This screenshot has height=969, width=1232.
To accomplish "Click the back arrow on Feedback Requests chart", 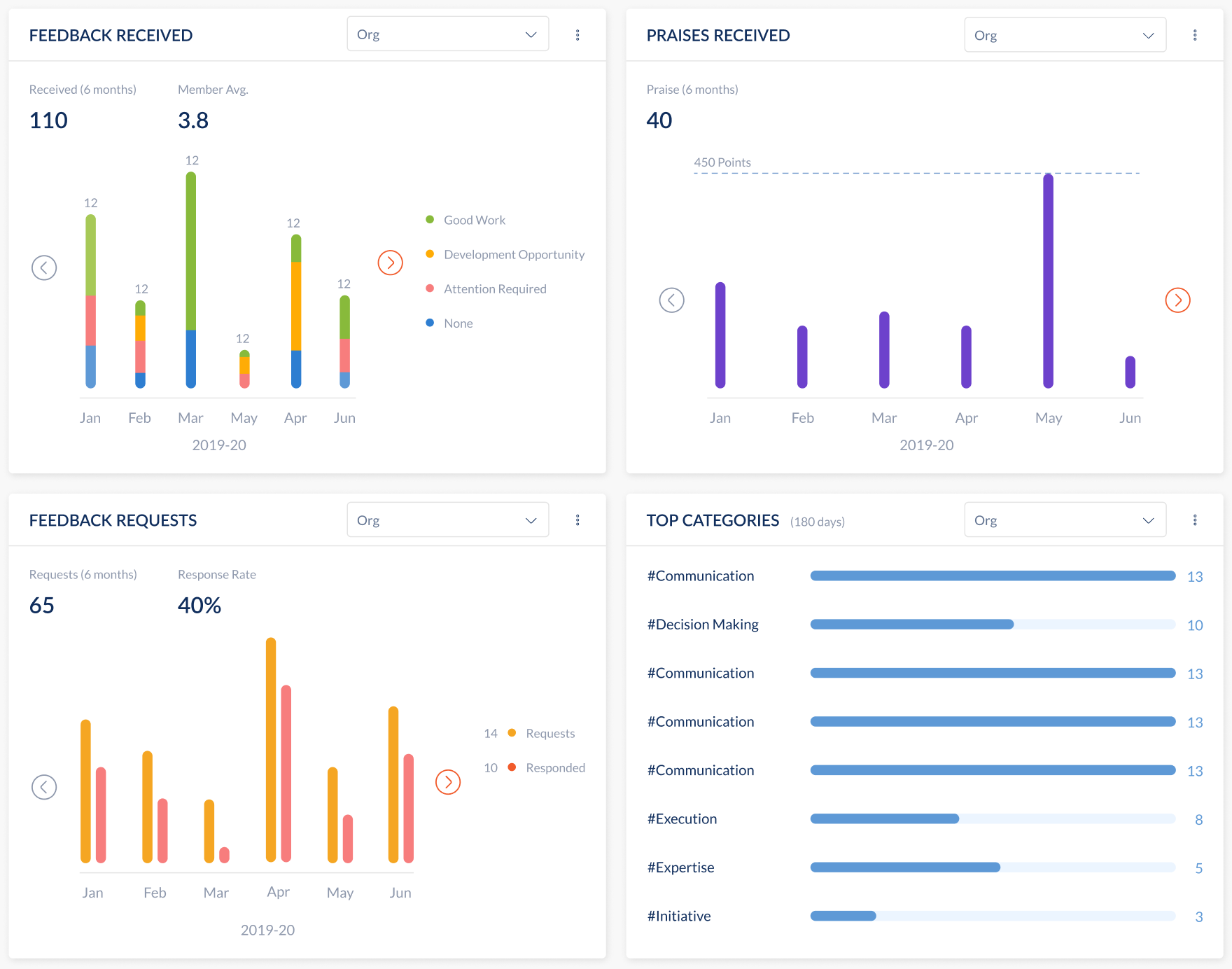I will (44, 787).
